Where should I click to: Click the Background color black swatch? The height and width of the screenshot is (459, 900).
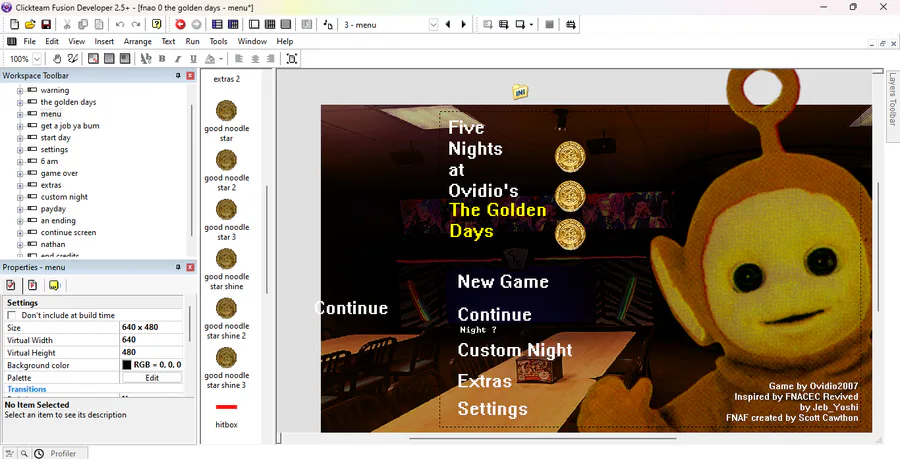point(127,365)
